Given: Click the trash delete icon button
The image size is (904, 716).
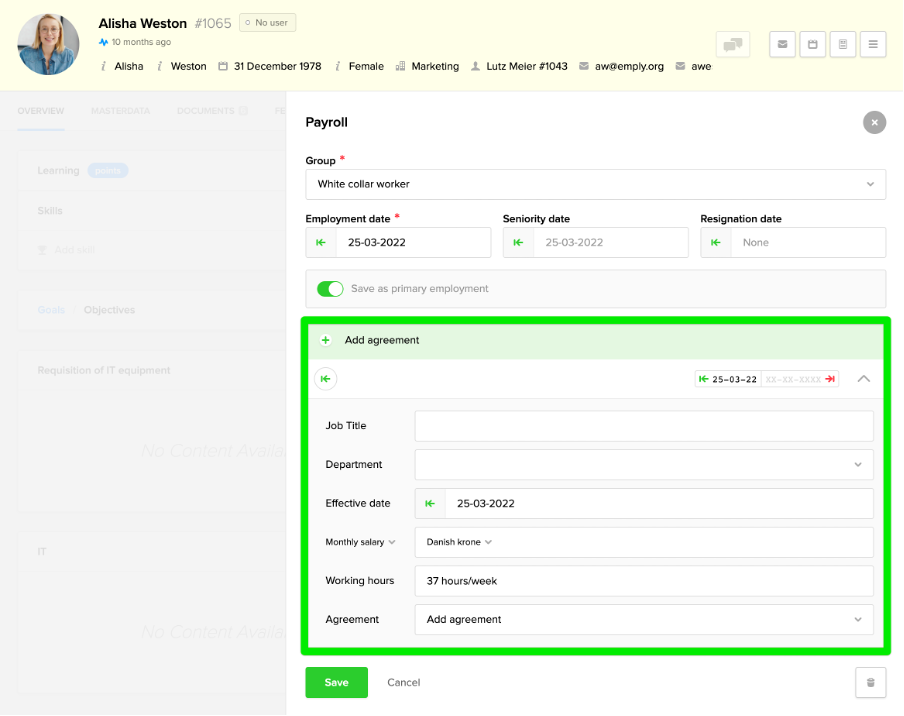Looking at the screenshot, I should (870, 682).
